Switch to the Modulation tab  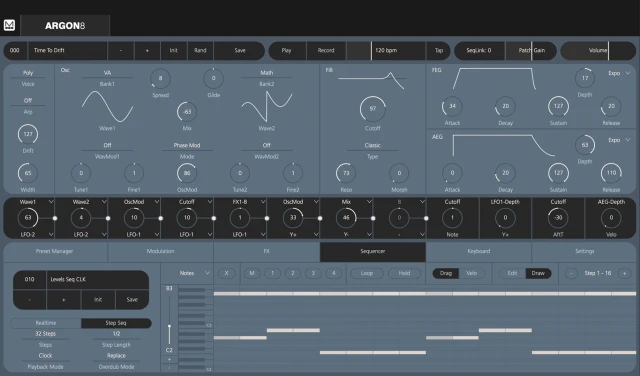160,251
